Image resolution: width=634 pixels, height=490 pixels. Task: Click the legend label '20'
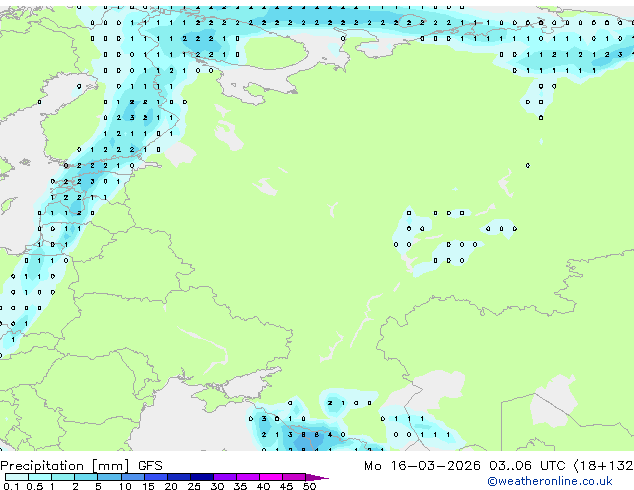pos(171,486)
